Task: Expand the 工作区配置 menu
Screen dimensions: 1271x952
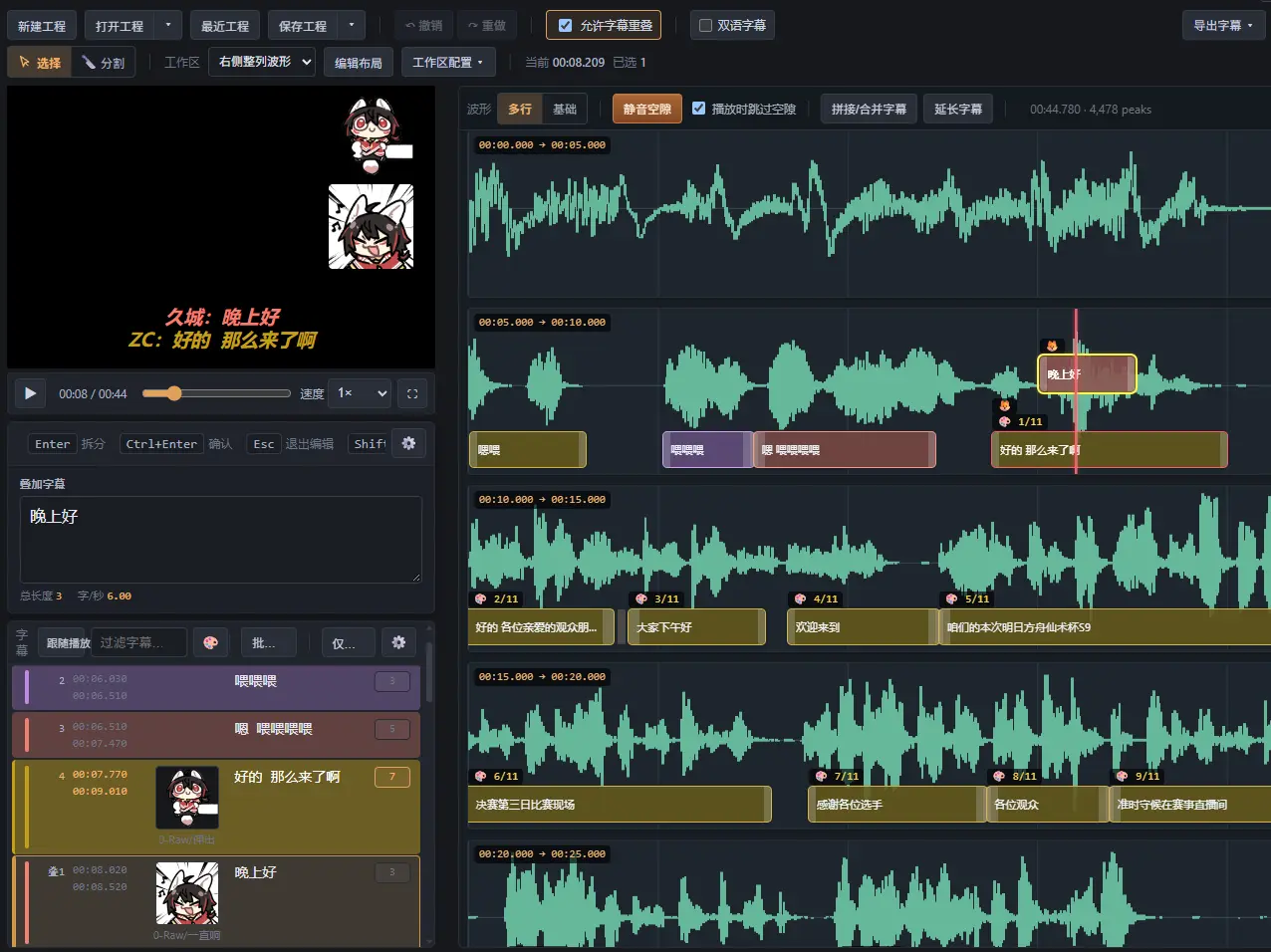Action: click(447, 62)
